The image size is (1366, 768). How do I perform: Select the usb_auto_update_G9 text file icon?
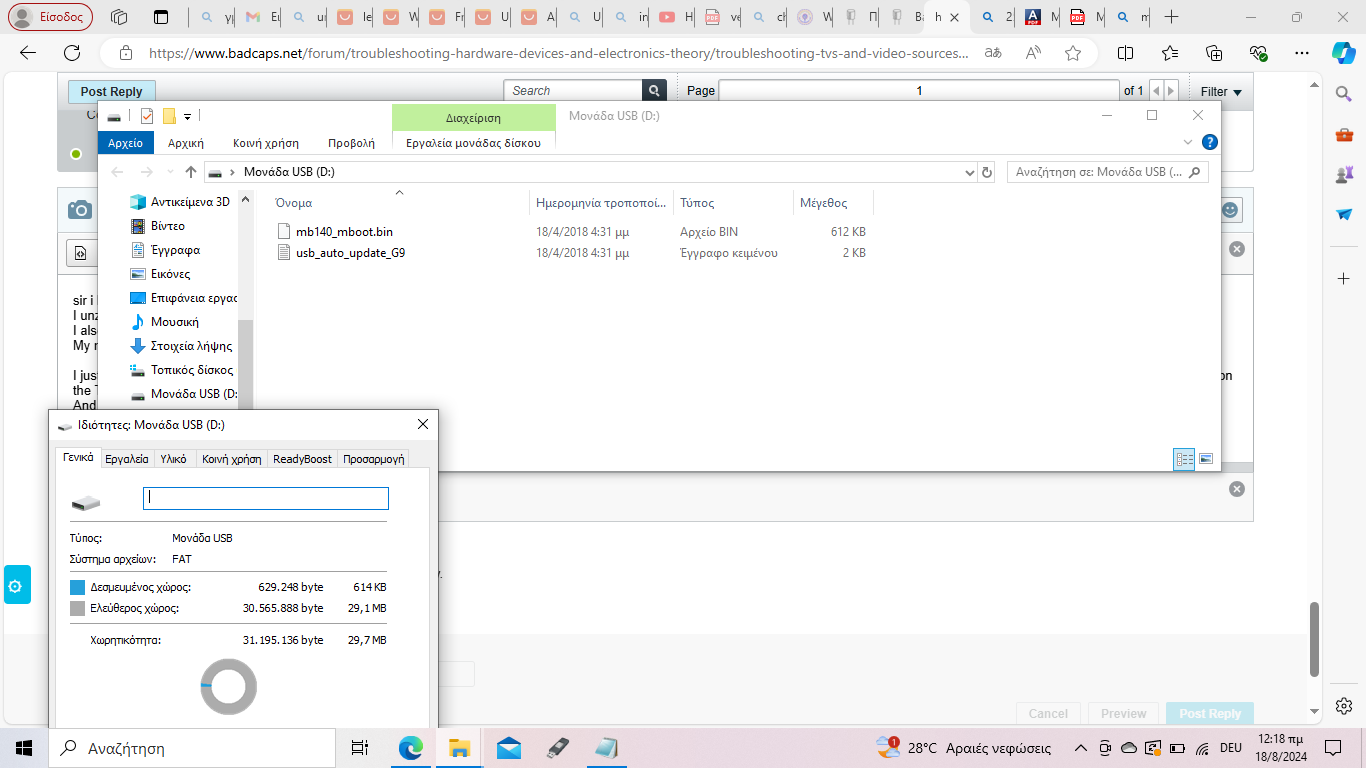tap(283, 253)
